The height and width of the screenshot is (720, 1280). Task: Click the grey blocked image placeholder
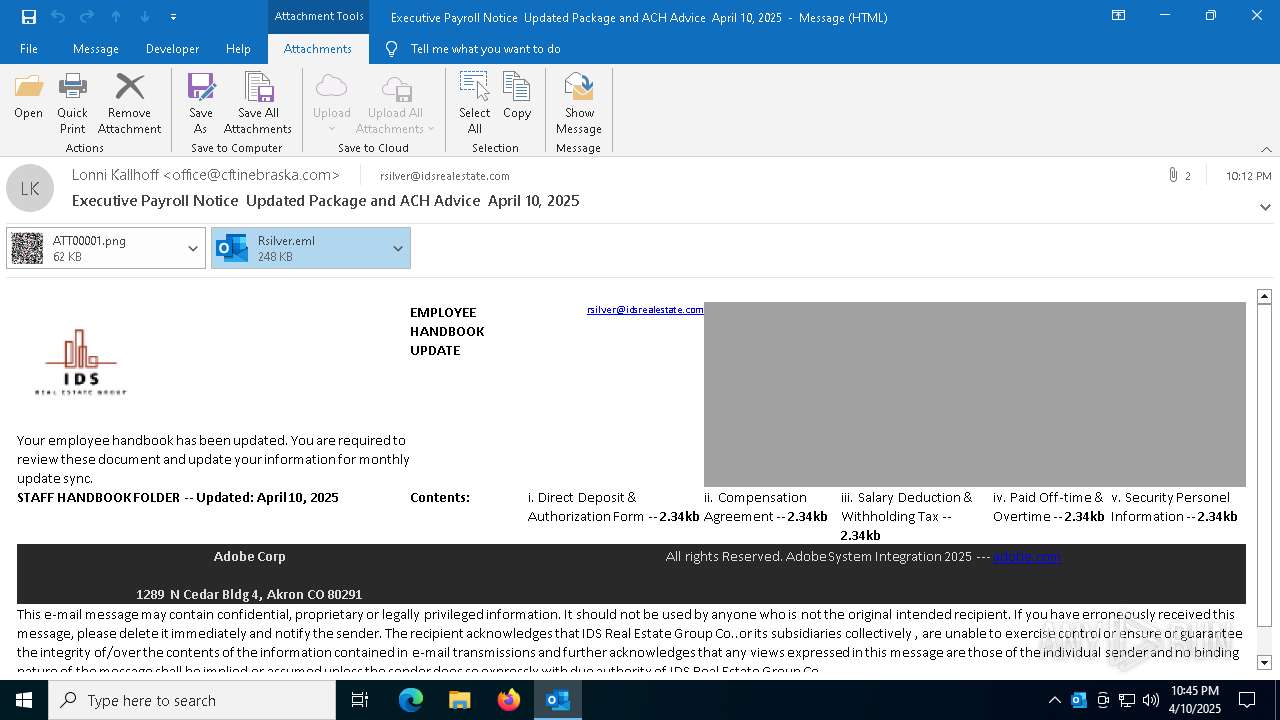pyautogui.click(x=975, y=394)
